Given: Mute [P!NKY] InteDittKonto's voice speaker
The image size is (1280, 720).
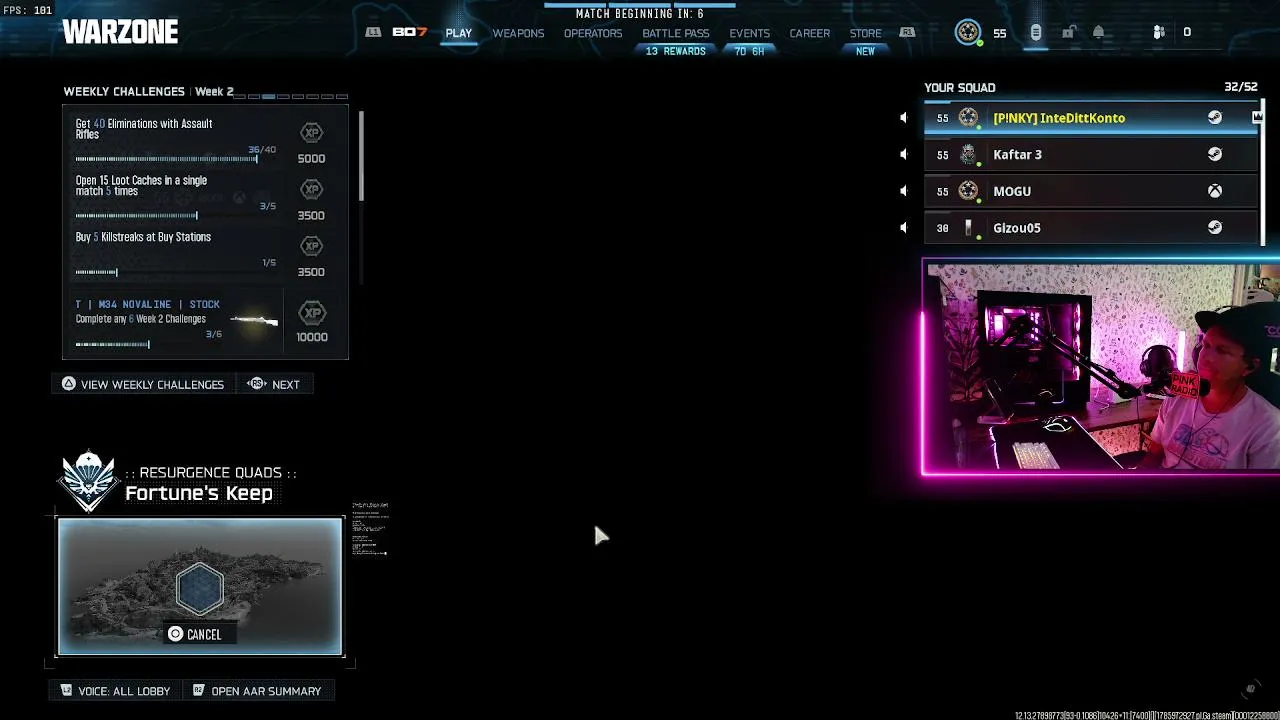Looking at the screenshot, I should [x=903, y=118].
